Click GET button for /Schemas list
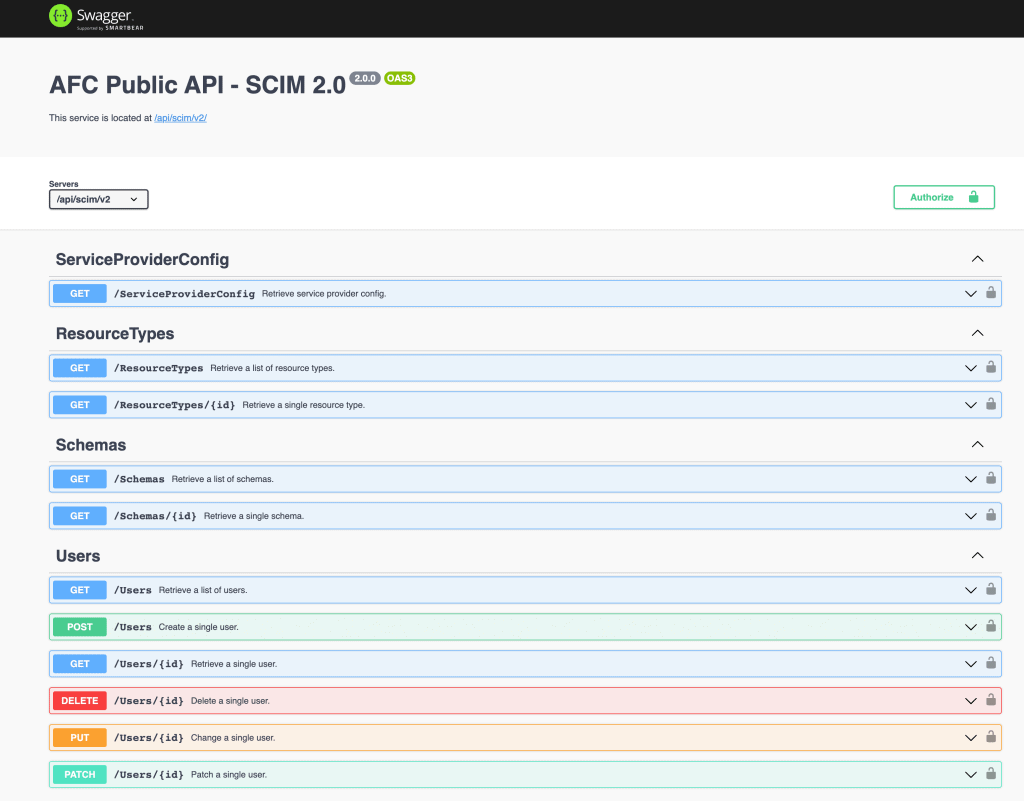 click(80, 479)
